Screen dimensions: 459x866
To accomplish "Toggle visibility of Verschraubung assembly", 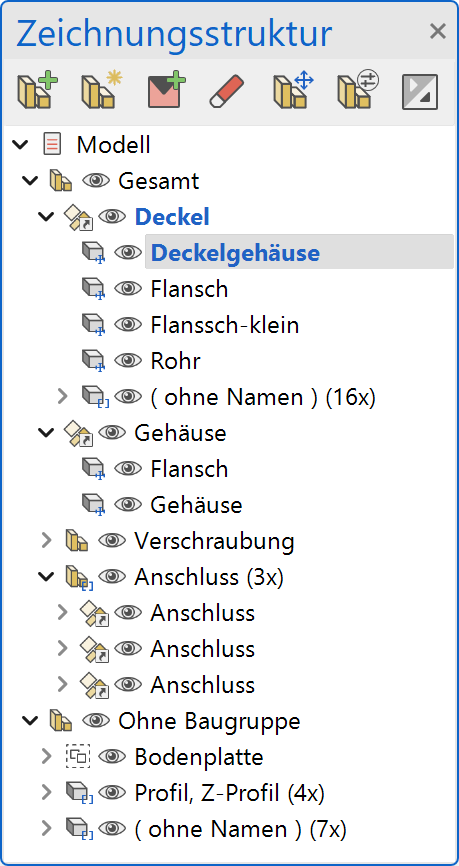I will point(112,540).
